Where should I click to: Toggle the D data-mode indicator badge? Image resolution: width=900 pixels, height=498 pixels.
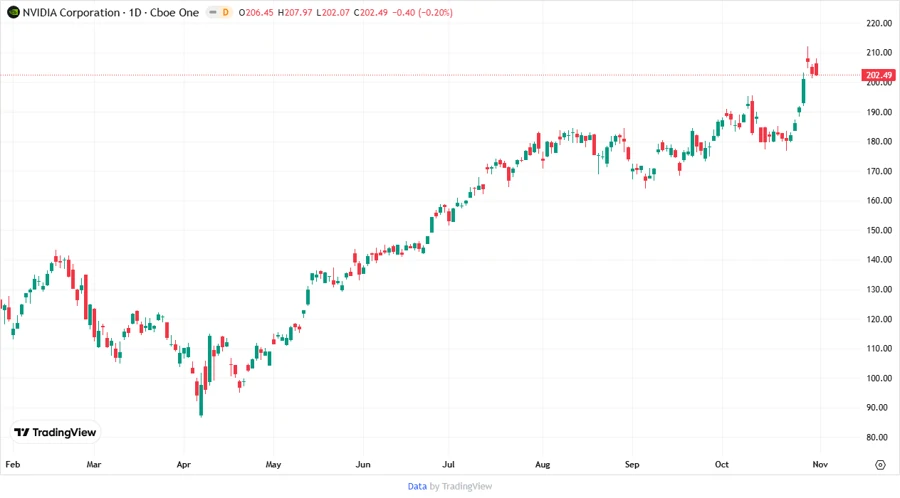click(x=226, y=12)
